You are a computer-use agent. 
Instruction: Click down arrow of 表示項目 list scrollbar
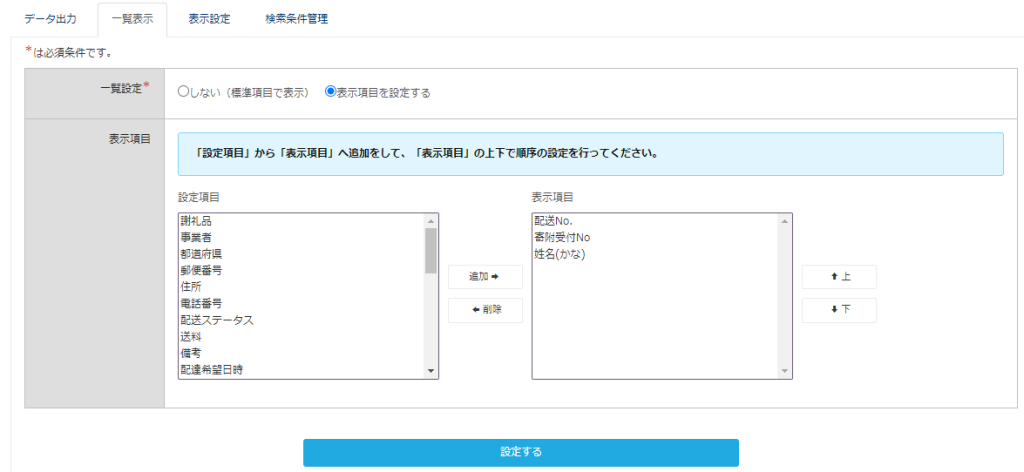[785, 371]
